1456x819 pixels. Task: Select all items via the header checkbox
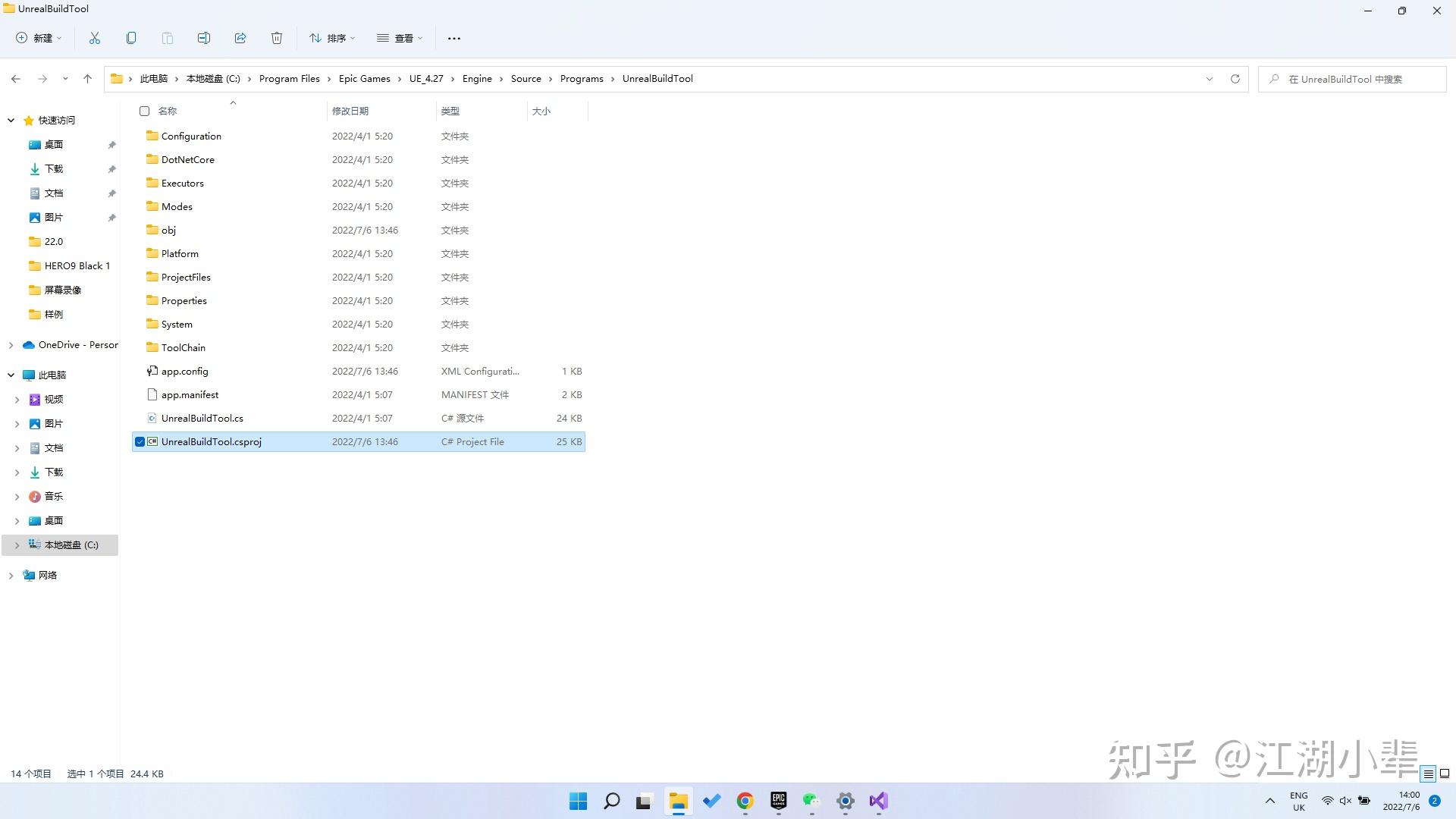tap(144, 111)
